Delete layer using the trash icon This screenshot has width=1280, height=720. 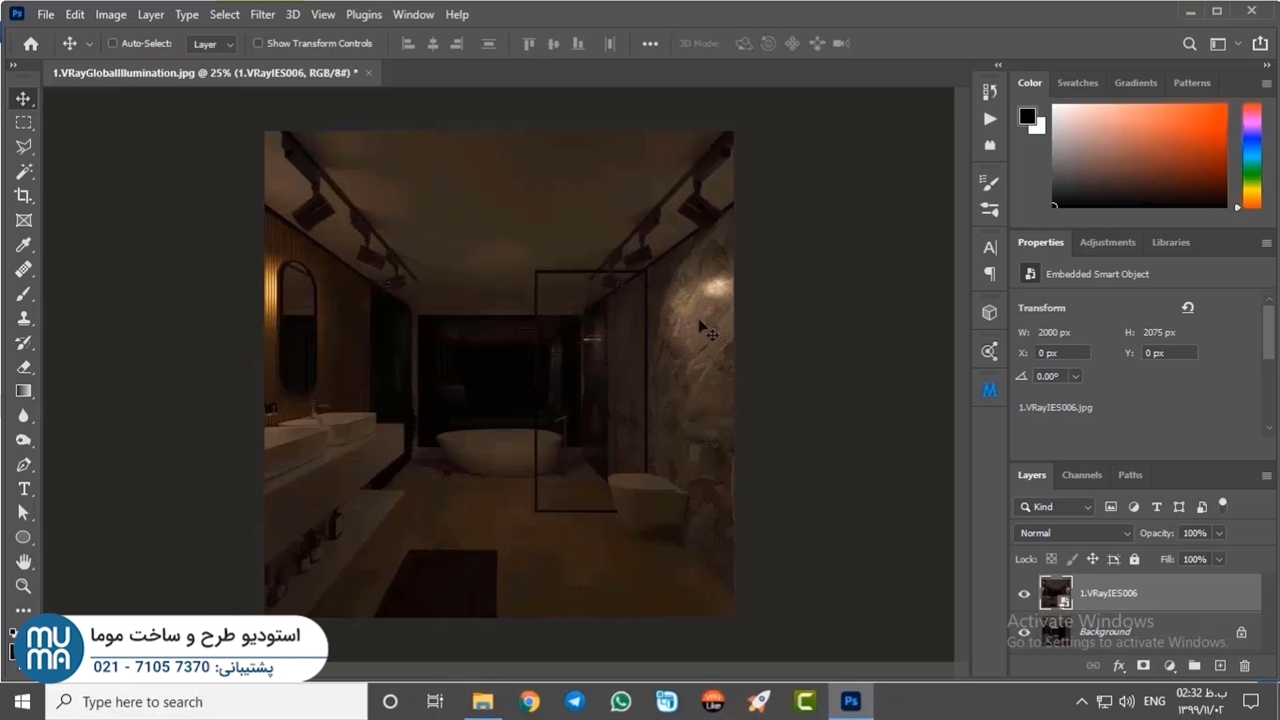pyautogui.click(x=1245, y=666)
